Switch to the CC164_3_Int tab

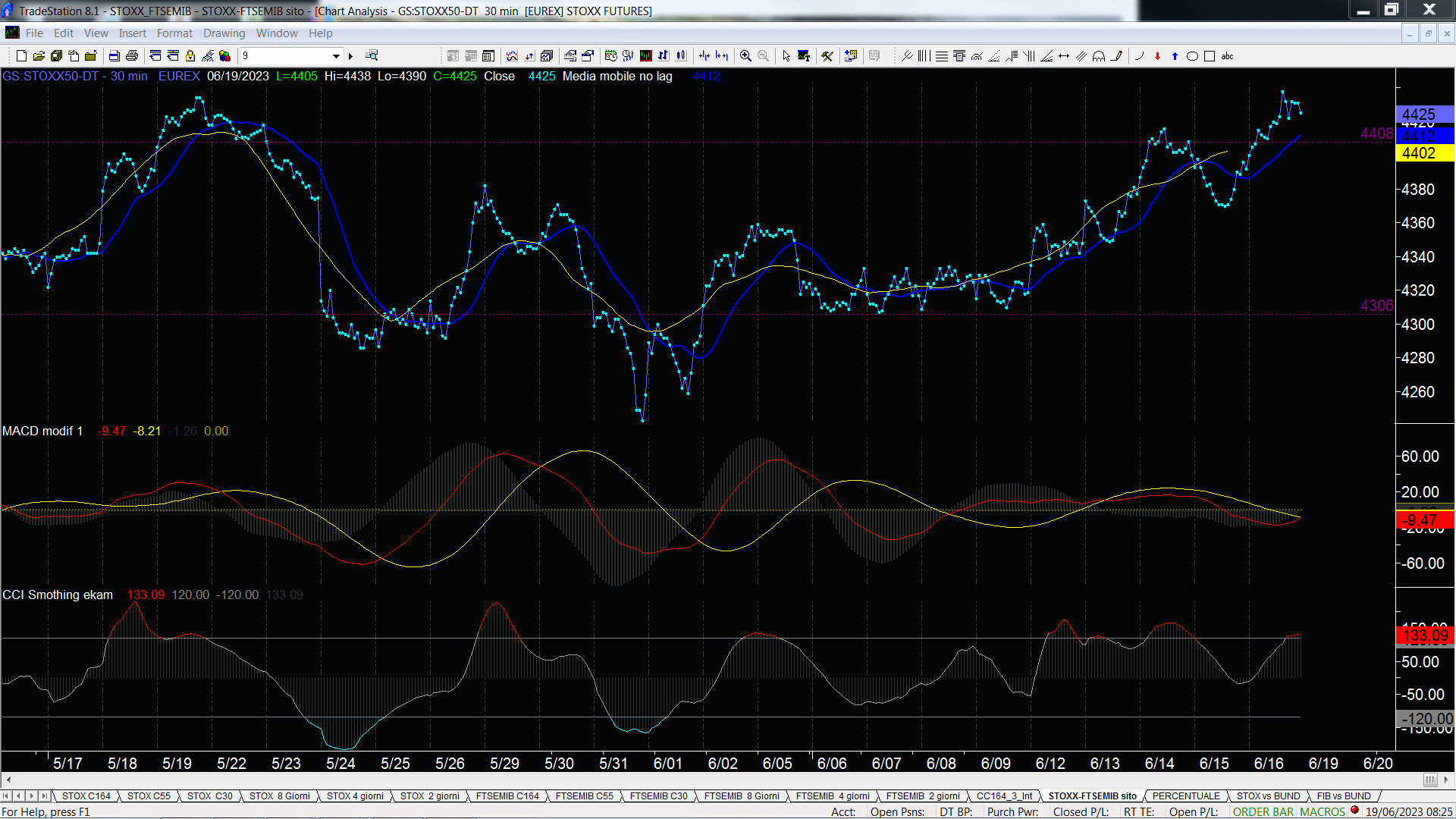[x=1004, y=796]
